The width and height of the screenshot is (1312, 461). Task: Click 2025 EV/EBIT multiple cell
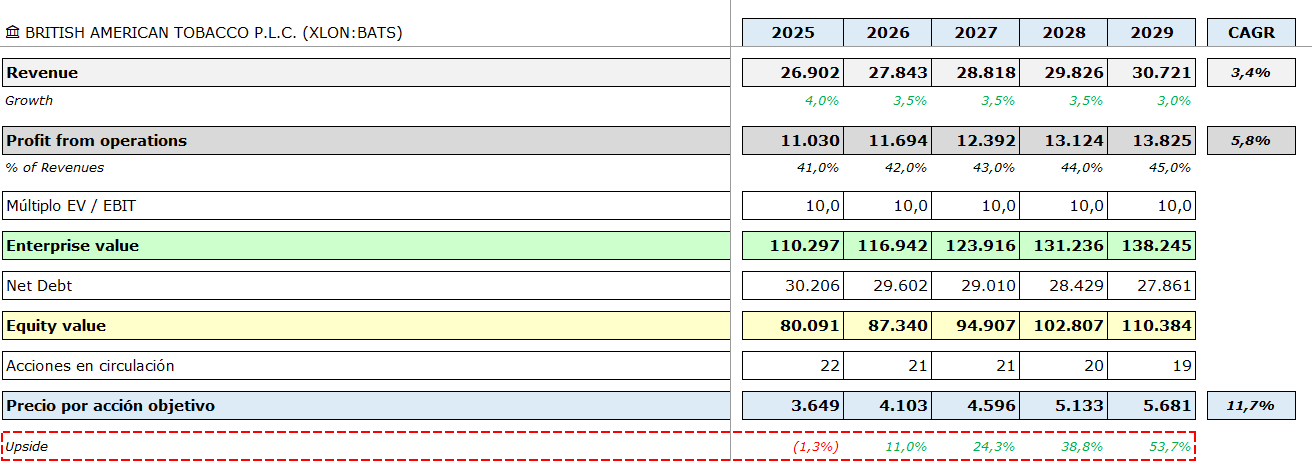coord(793,206)
